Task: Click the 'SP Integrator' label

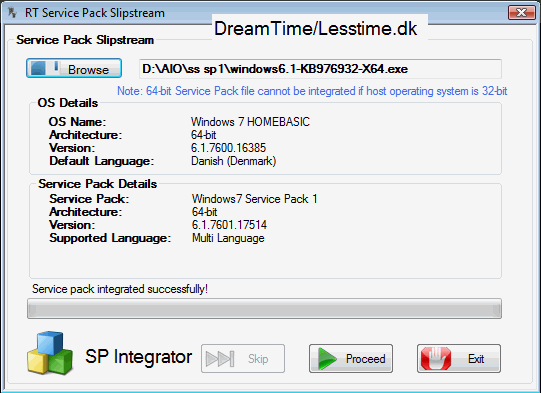Action: (138, 356)
